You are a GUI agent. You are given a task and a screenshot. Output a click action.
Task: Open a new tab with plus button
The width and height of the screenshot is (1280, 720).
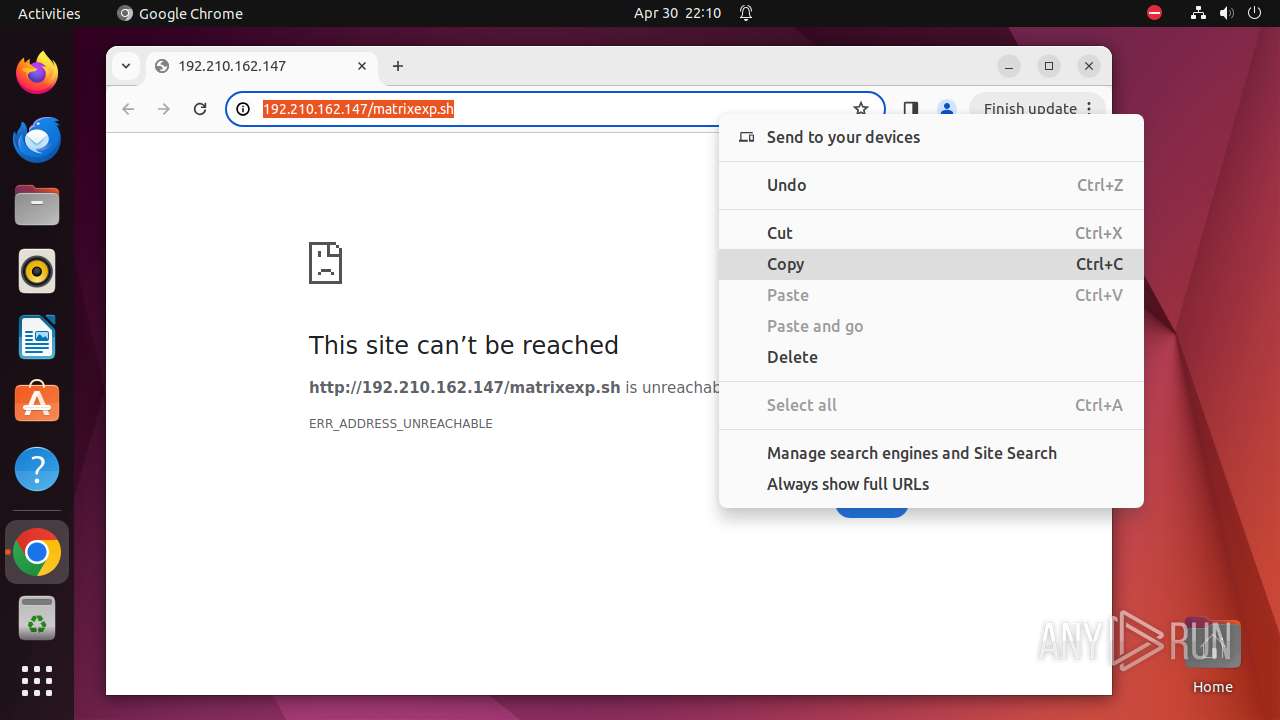(x=398, y=66)
